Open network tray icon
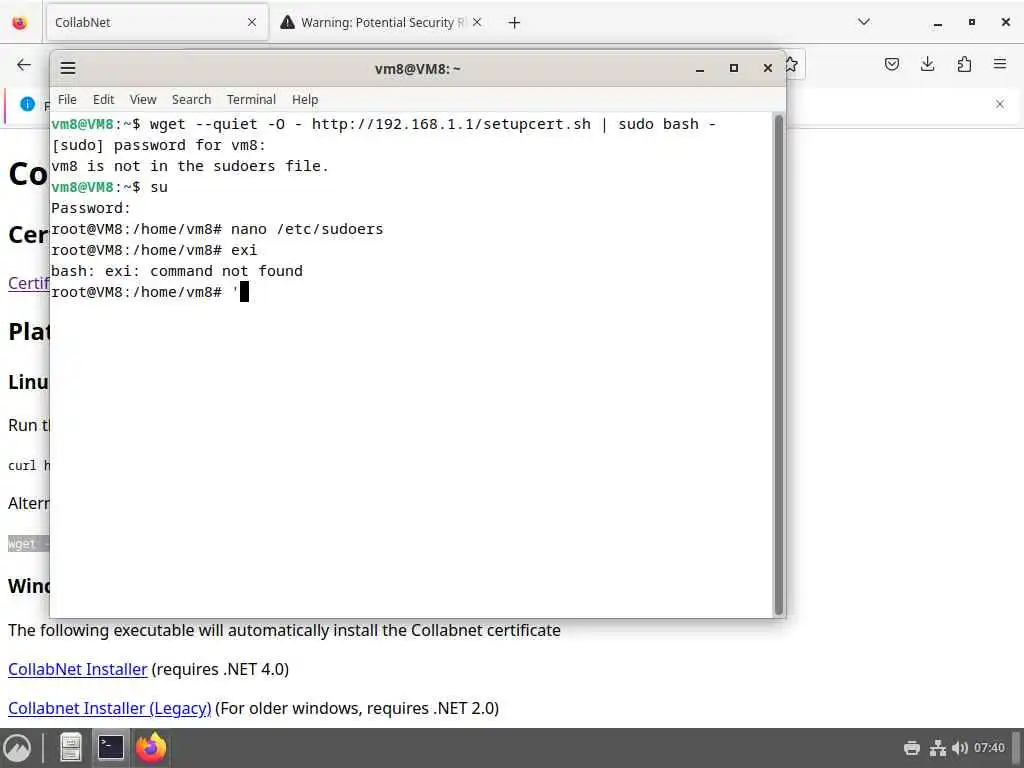1024x768 pixels. pos(938,748)
